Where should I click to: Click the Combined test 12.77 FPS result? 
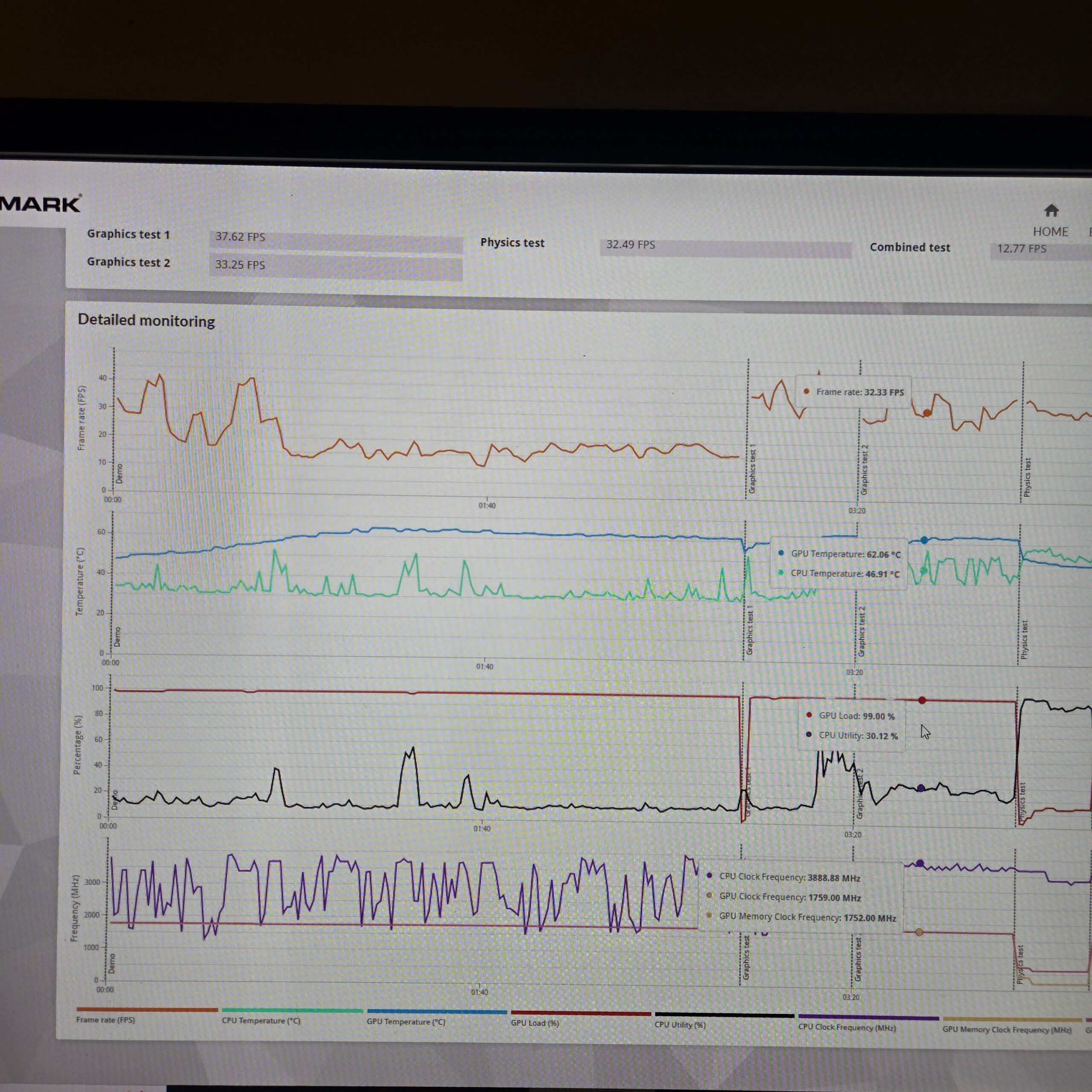pyautogui.click(x=1021, y=249)
